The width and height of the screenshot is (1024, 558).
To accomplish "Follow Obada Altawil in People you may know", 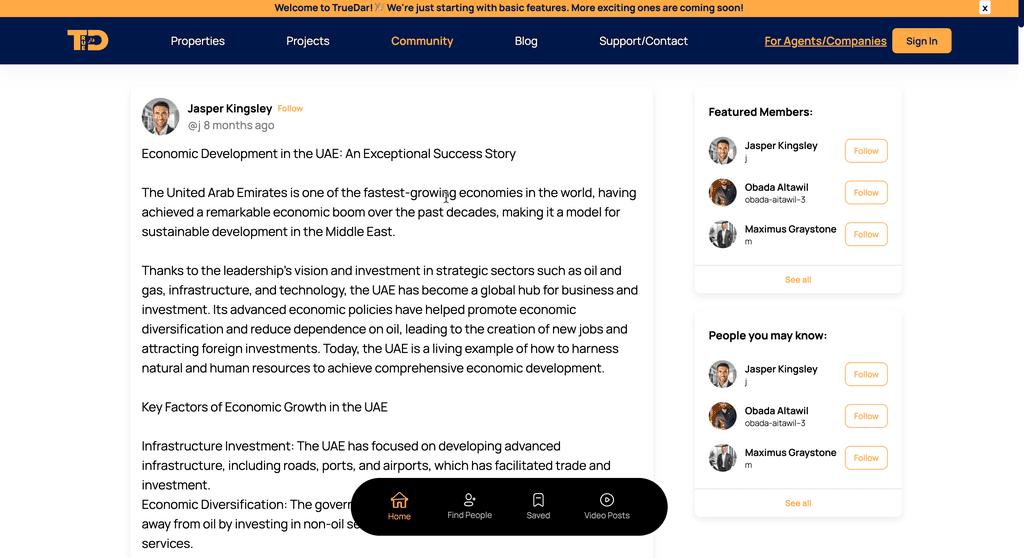I will point(866,416).
